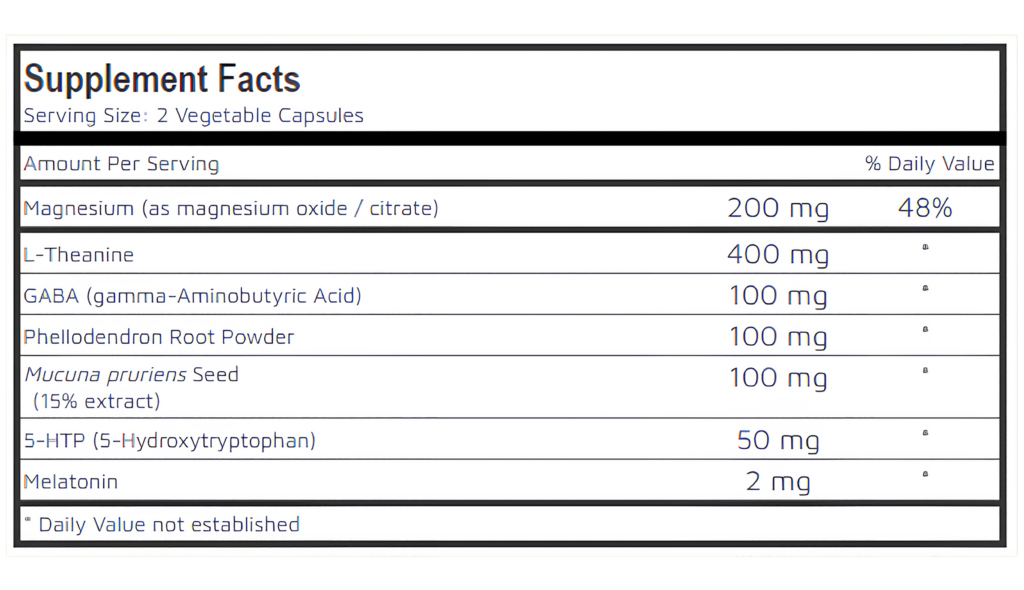Click the Supplement Facts heading
This screenshot has height=590, width=1024.
pyautogui.click(x=162, y=79)
